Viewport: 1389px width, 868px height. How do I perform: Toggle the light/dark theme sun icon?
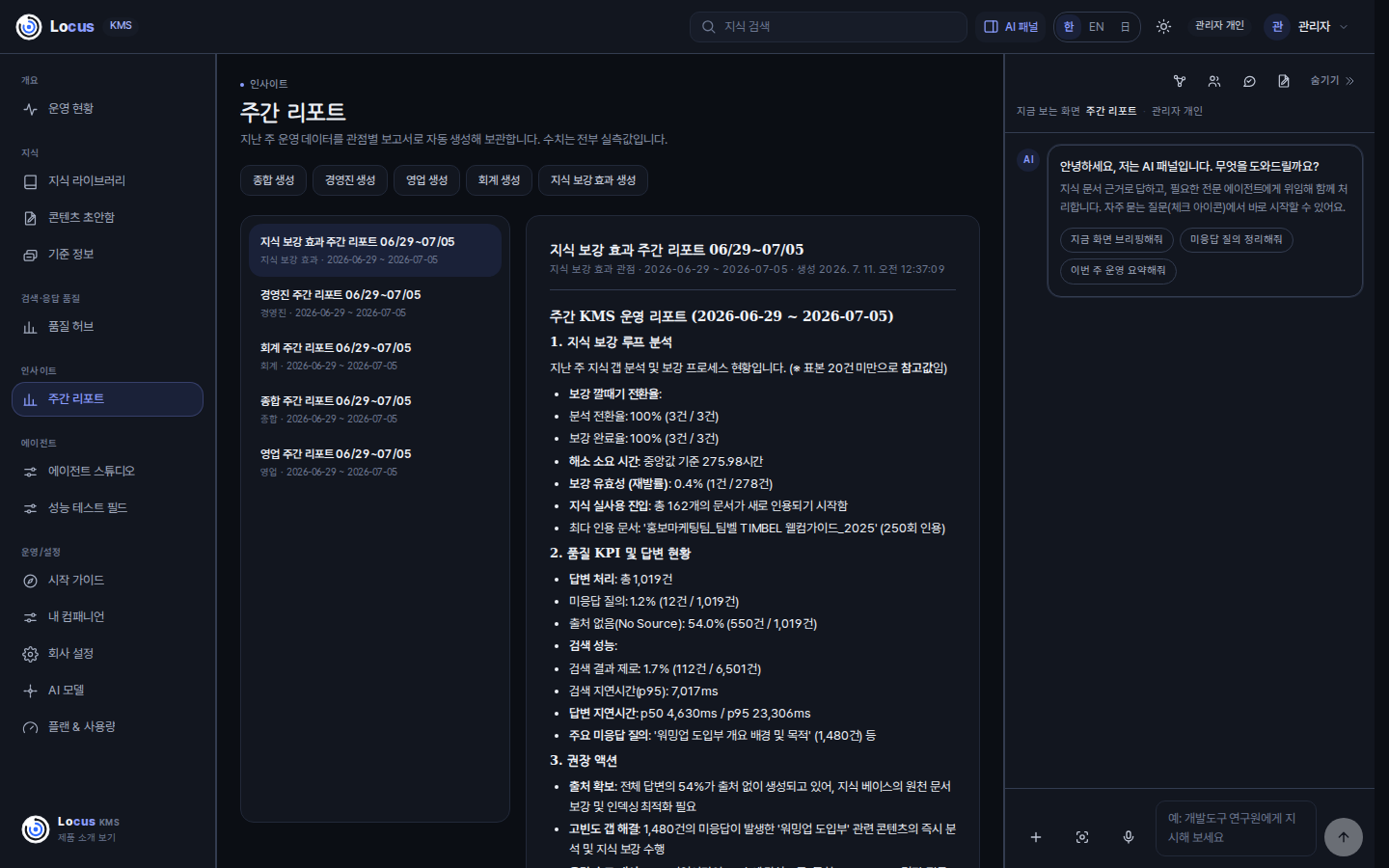pyautogui.click(x=1164, y=27)
